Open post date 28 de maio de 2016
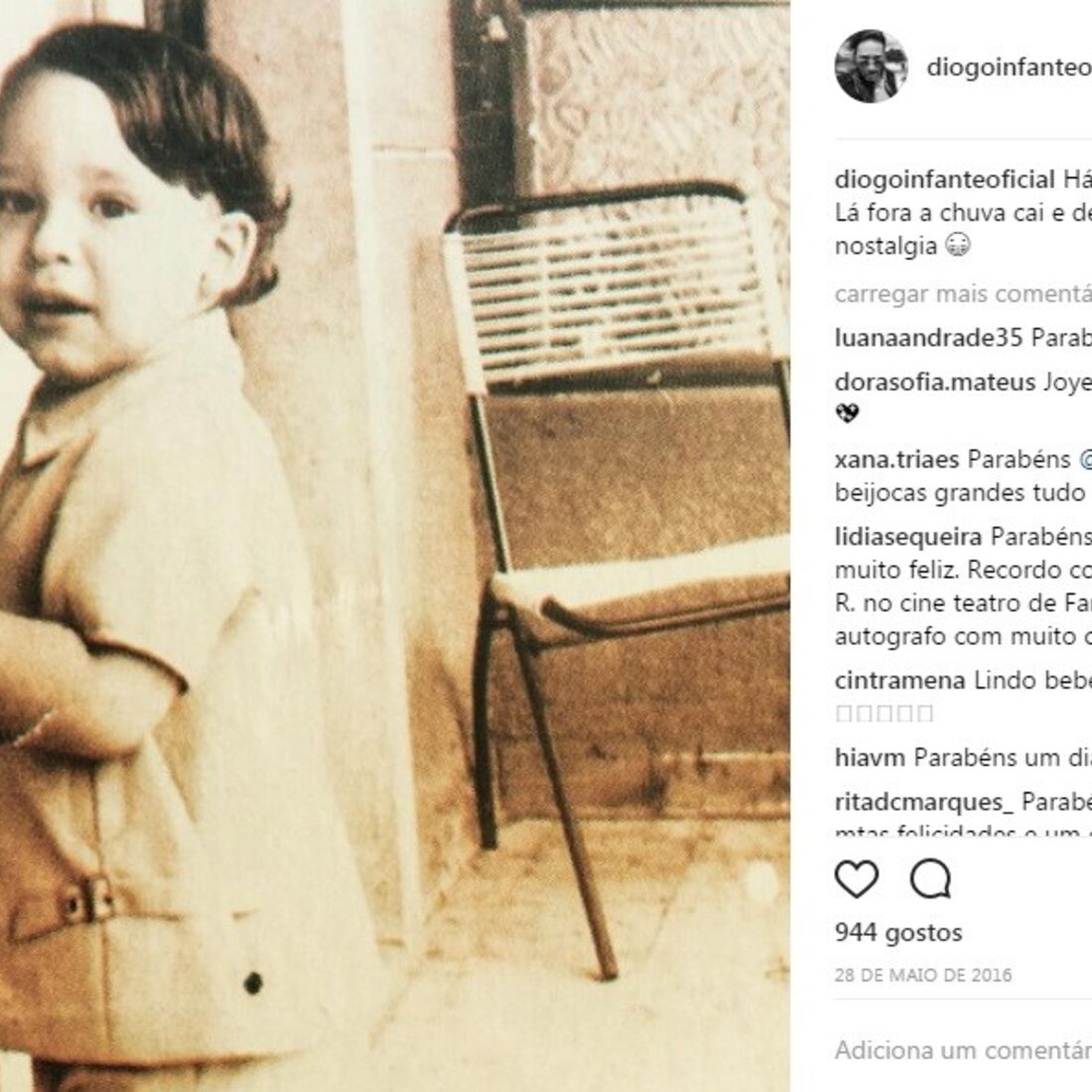Viewport: 1092px width, 1092px height. click(923, 975)
